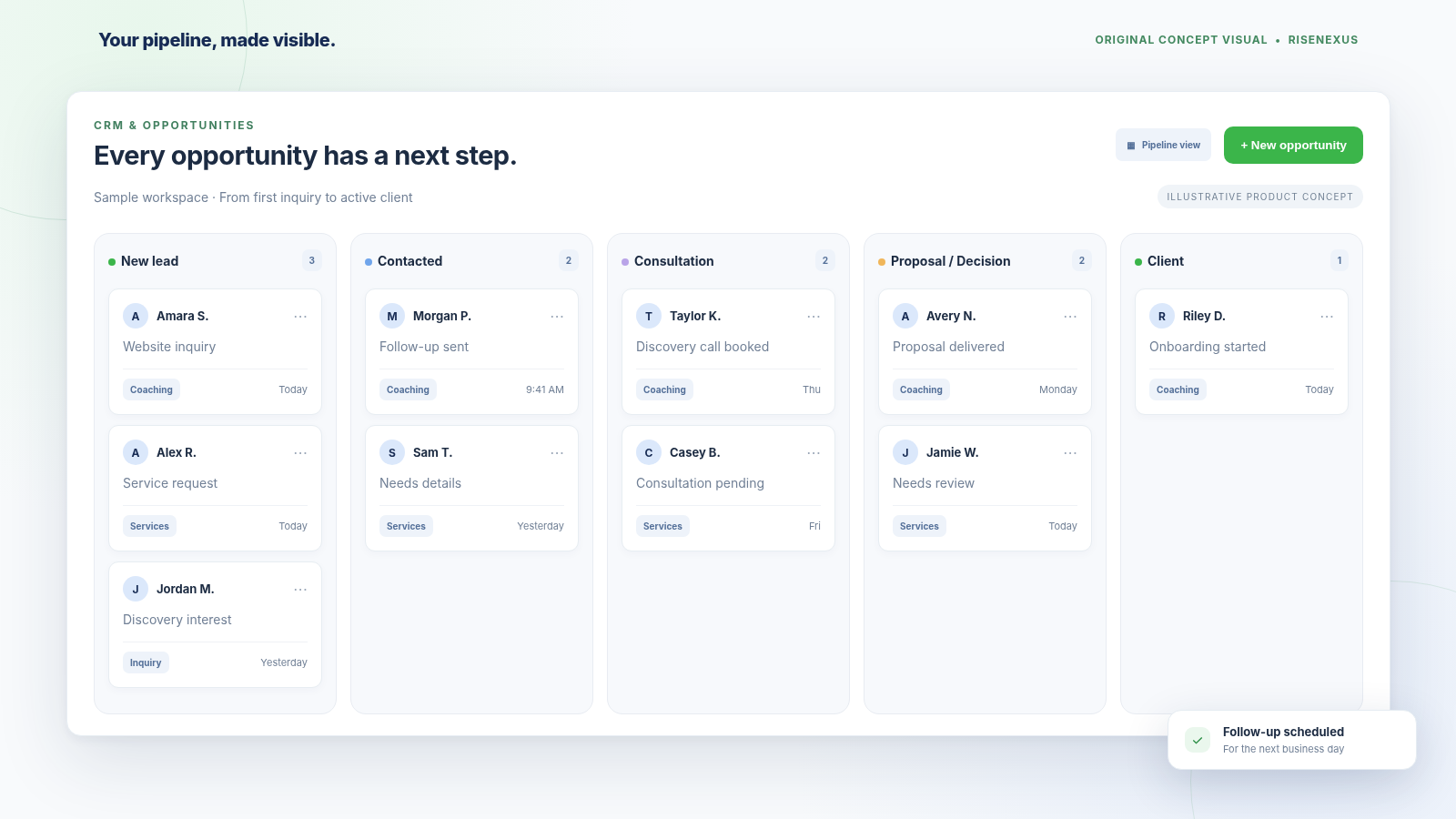Switch to Pipeline view

click(1163, 145)
